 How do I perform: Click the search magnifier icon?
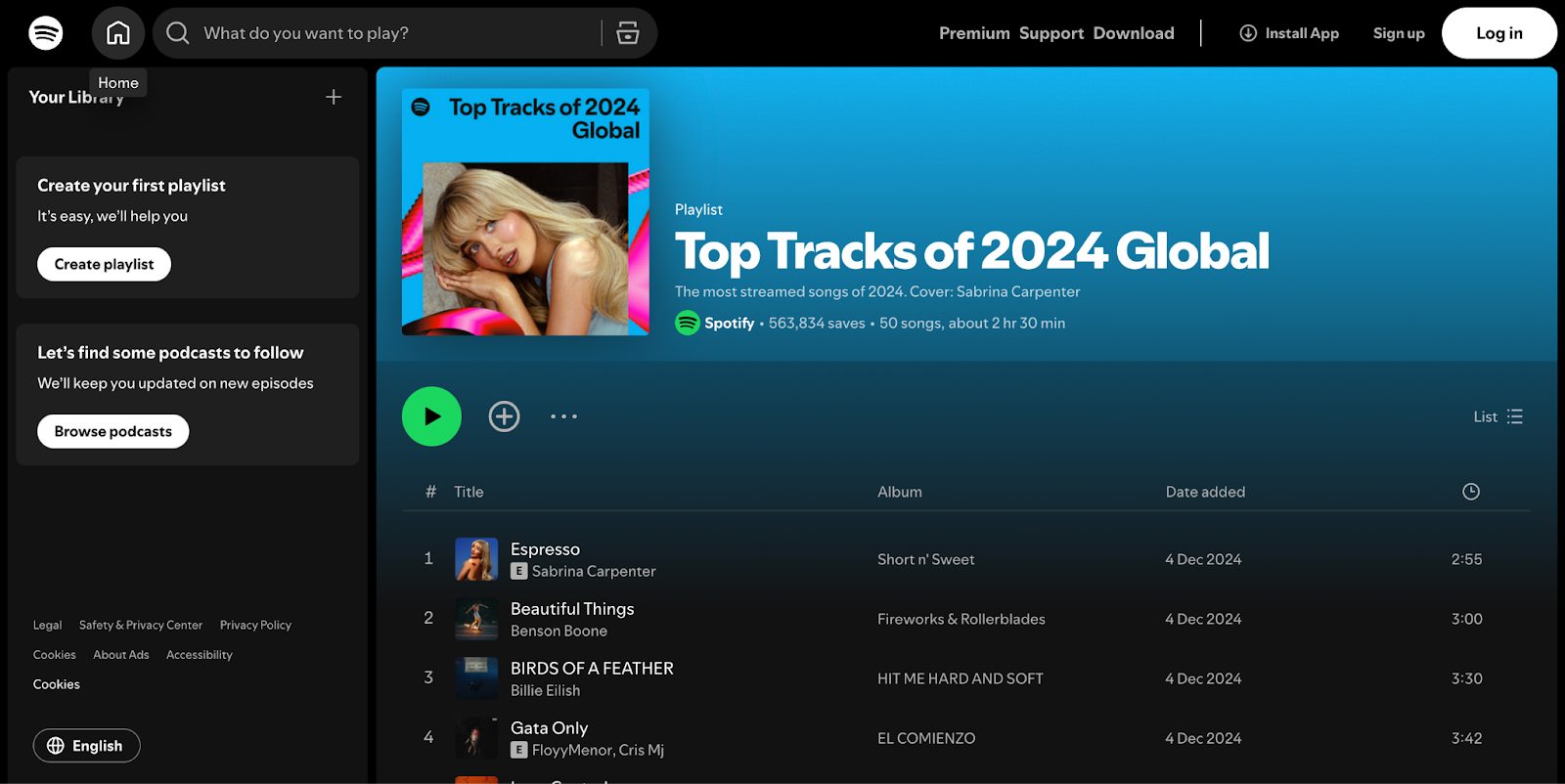click(x=177, y=33)
